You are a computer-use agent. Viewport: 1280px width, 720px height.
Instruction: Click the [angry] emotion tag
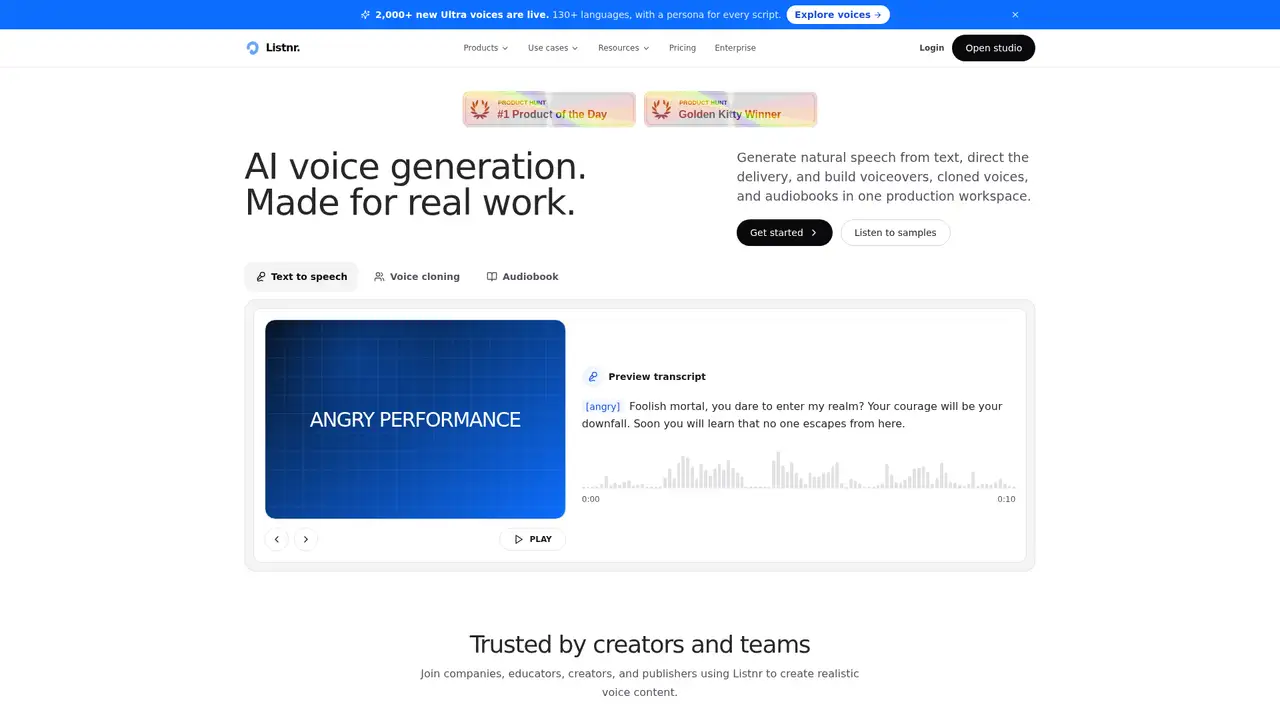coord(603,407)
